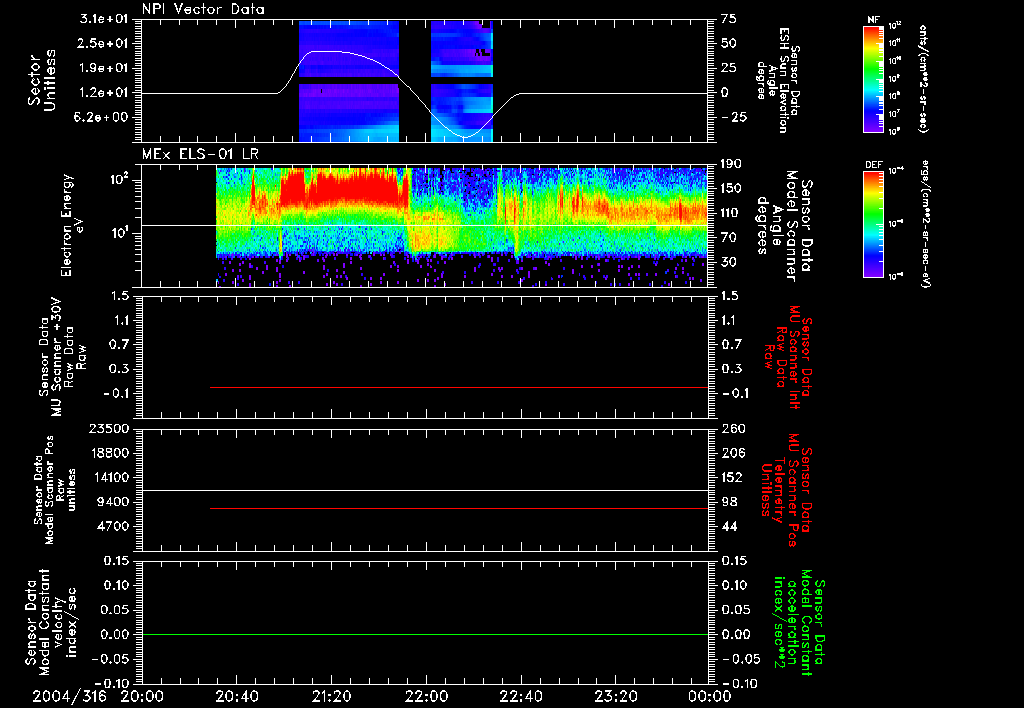Image resolution: width=1024 pixels, height=708 pixels.
Task: Click the "Electron Energy eV" axis label
Action: pyautogui.click(x=72, y=225)
